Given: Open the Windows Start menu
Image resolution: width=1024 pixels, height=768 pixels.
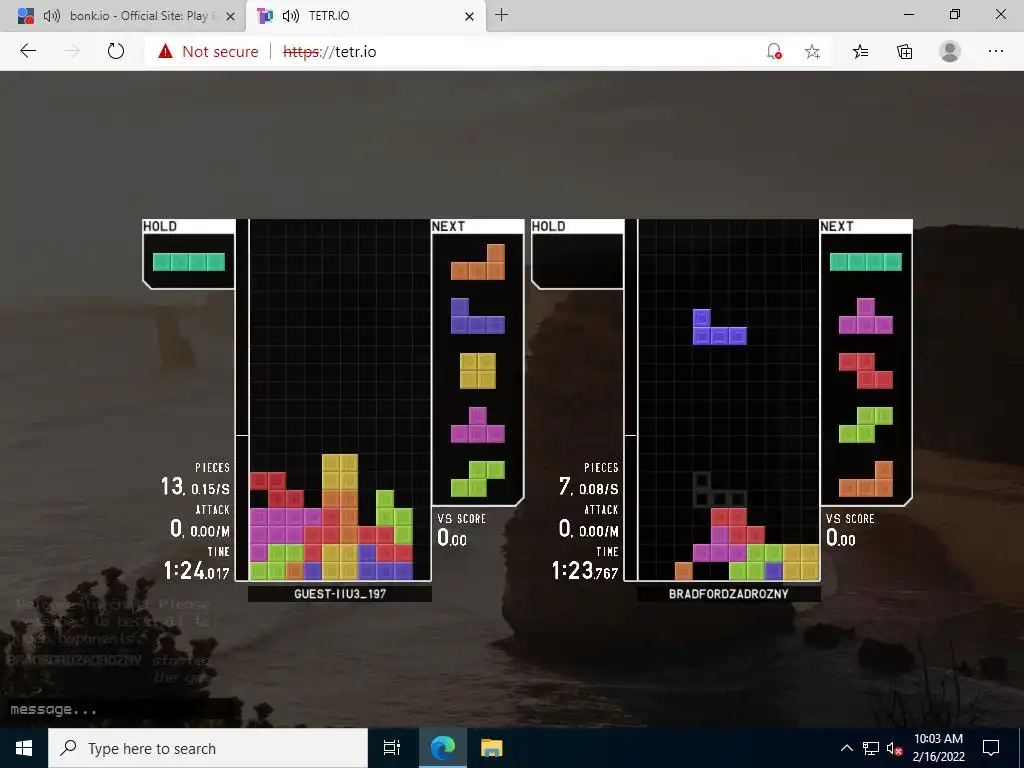Looking at the screenshot, I should point(24,748).
